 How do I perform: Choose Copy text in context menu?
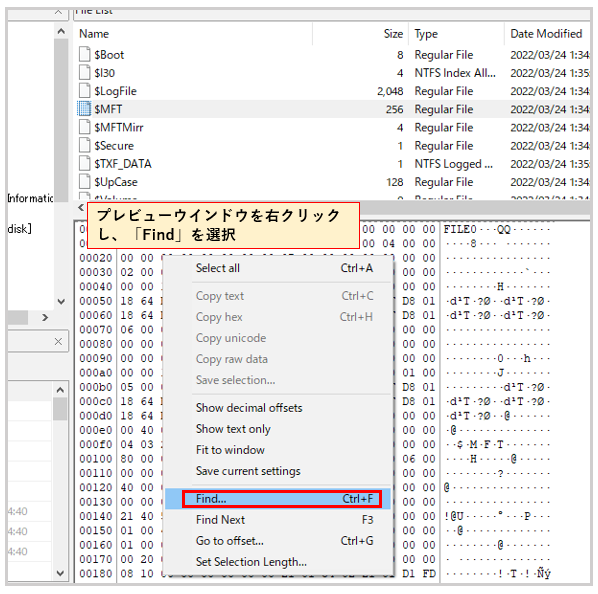(x=278, y=296)
